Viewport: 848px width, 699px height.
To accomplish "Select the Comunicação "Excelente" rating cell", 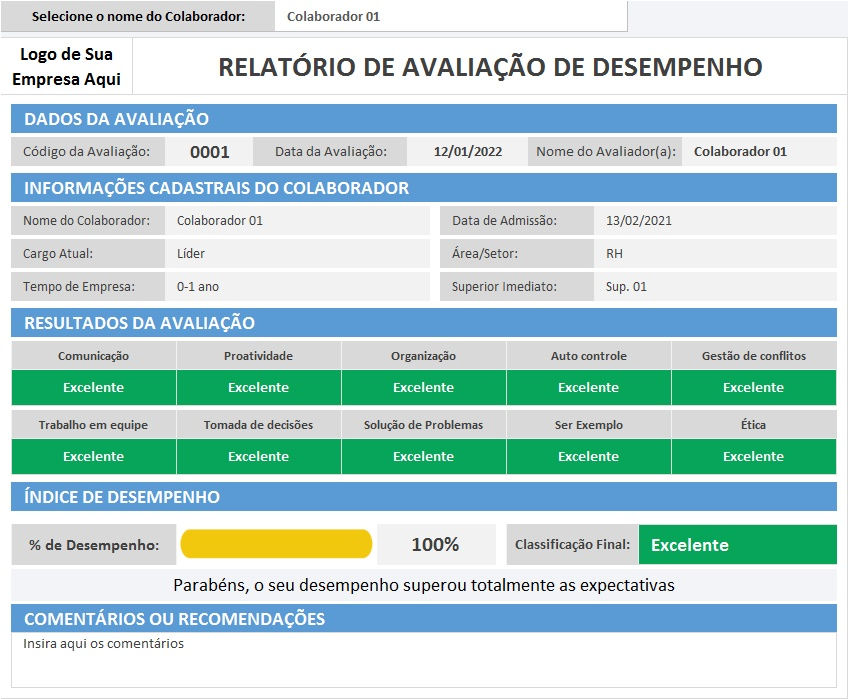I will coord(92,387).
